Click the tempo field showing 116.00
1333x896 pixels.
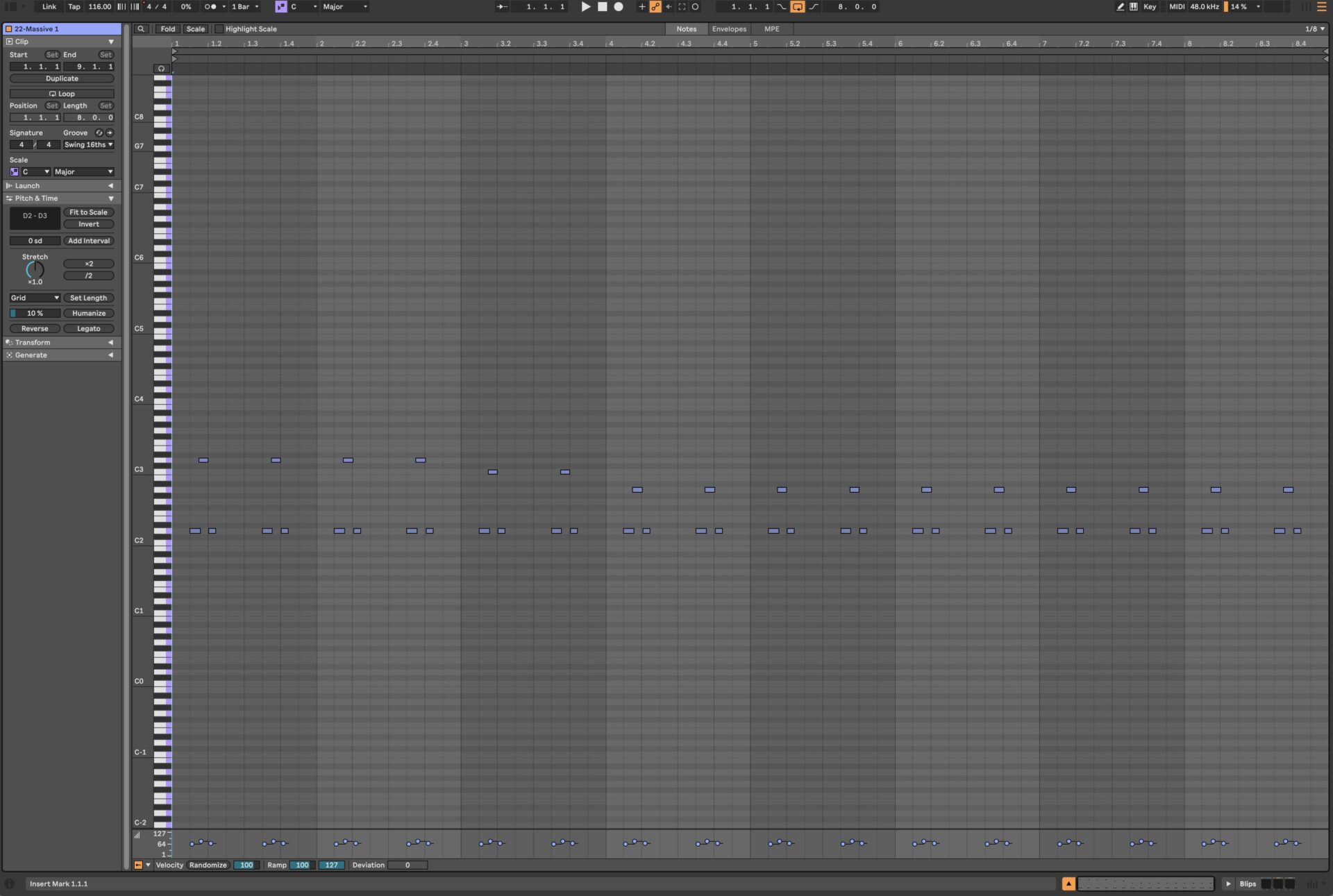(99, 6)
